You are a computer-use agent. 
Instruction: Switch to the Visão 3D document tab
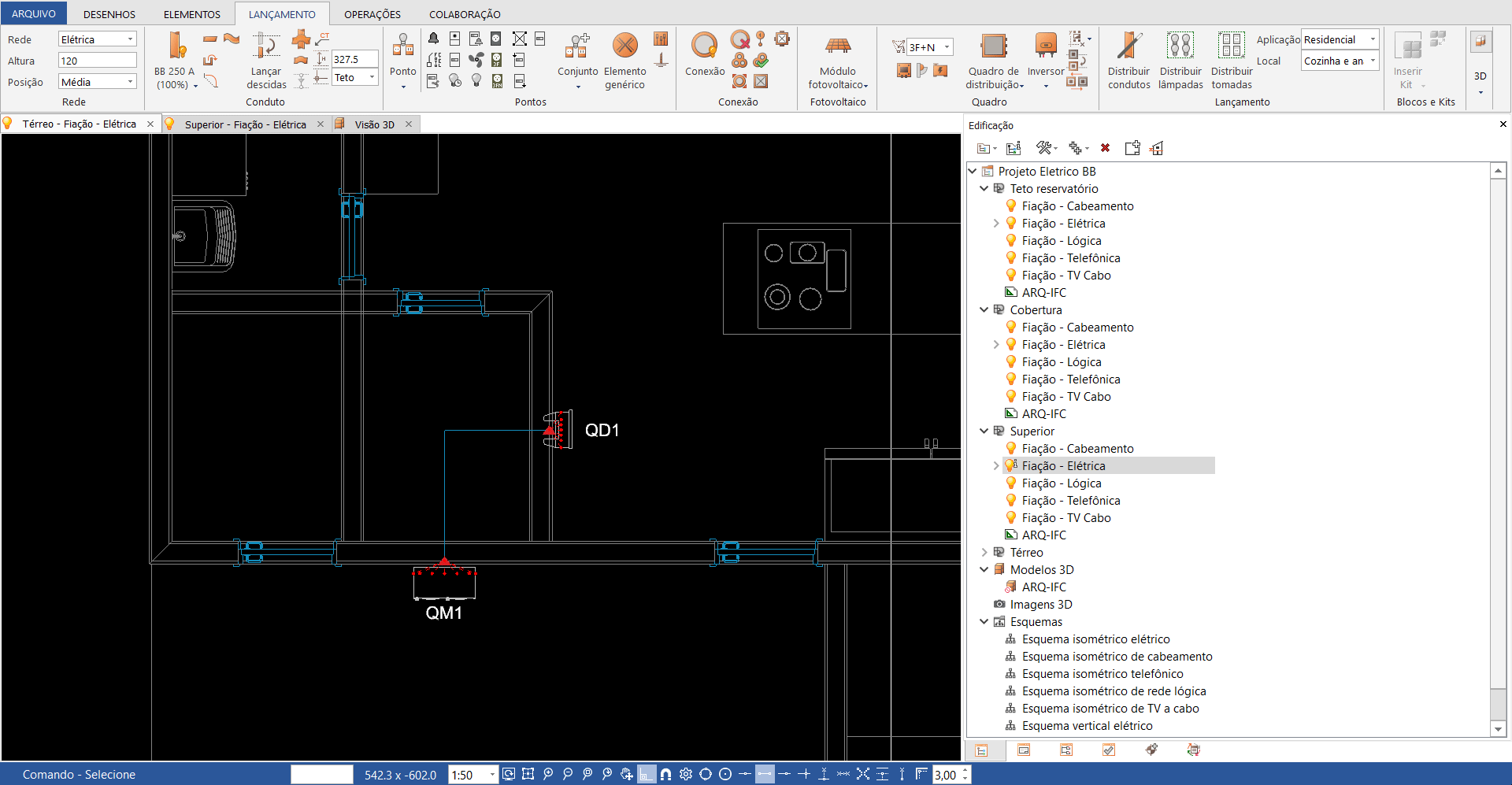(374, 124)
